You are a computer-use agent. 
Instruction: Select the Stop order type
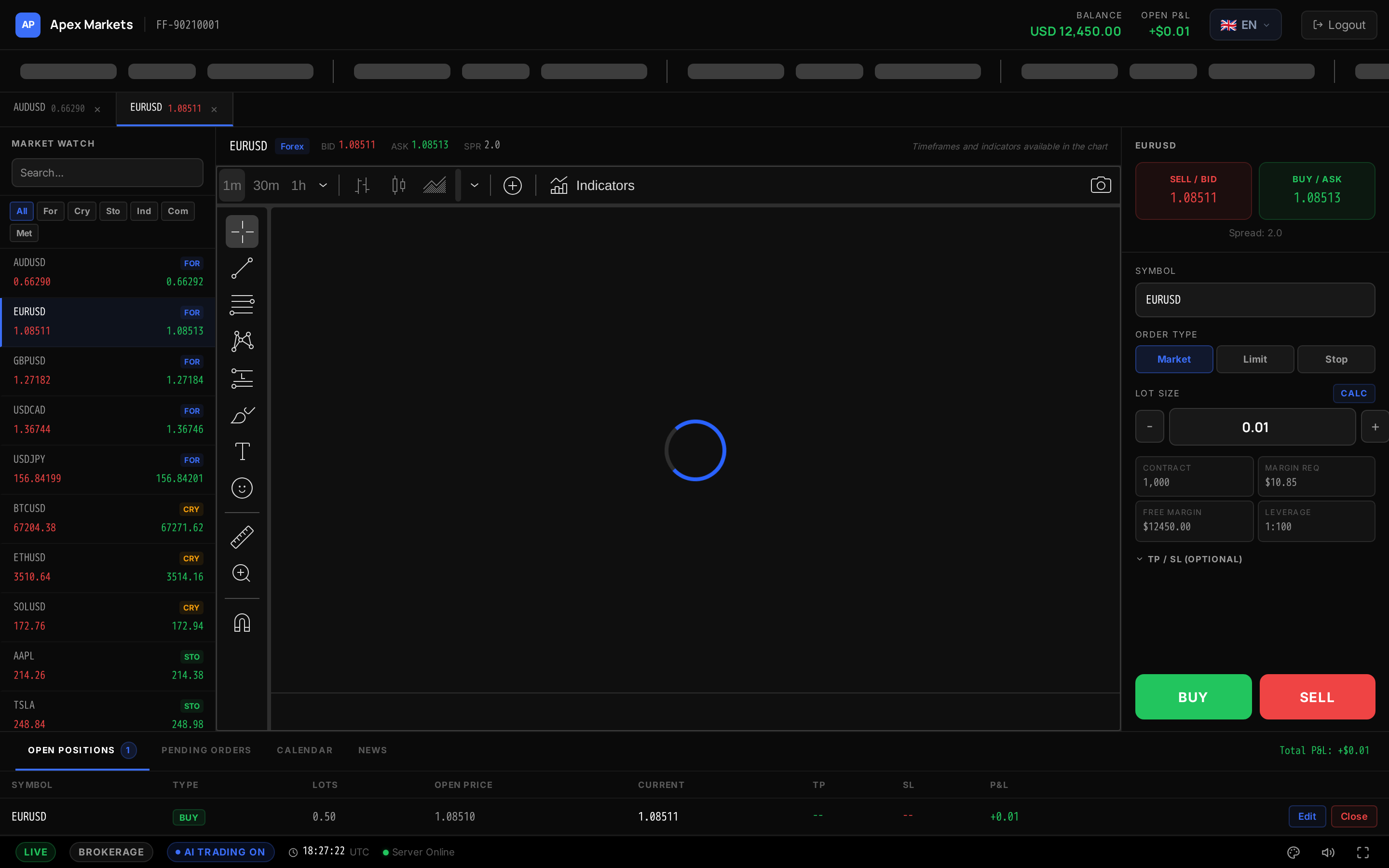click(x=1335, y=359)
